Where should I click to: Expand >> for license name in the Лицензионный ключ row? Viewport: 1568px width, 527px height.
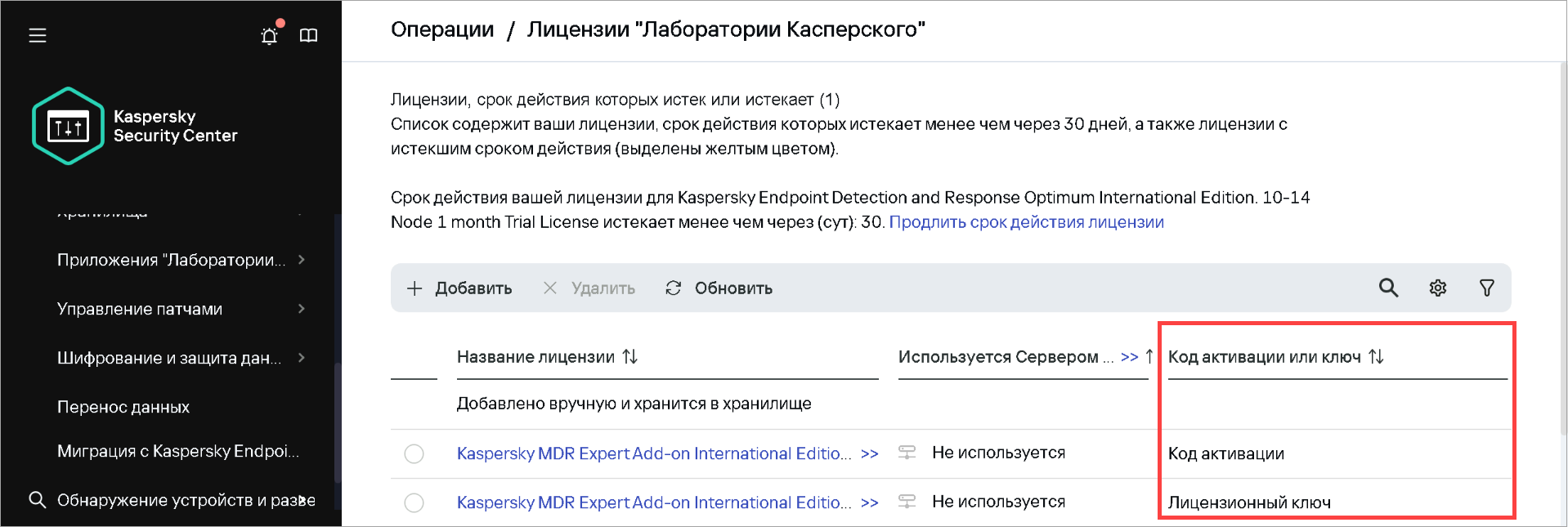pos(870,502)
